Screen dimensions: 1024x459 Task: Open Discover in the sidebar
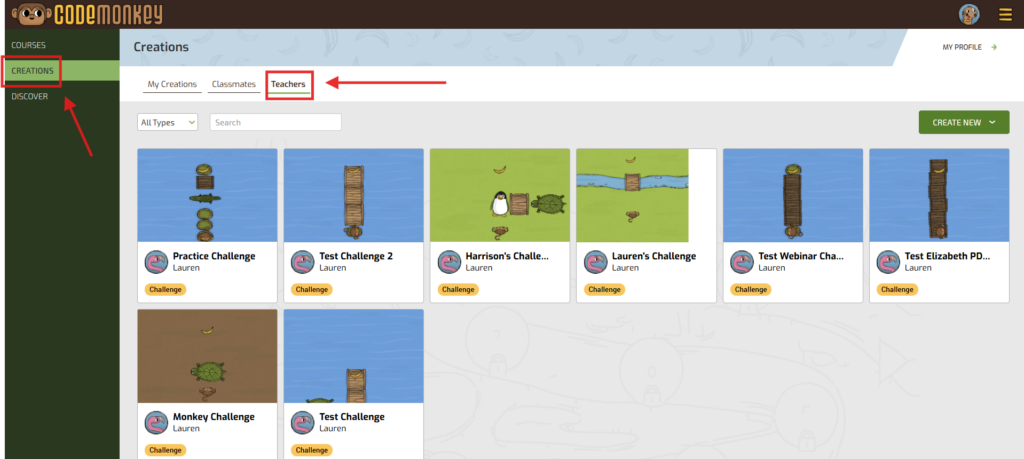click(x=29, y=97)
